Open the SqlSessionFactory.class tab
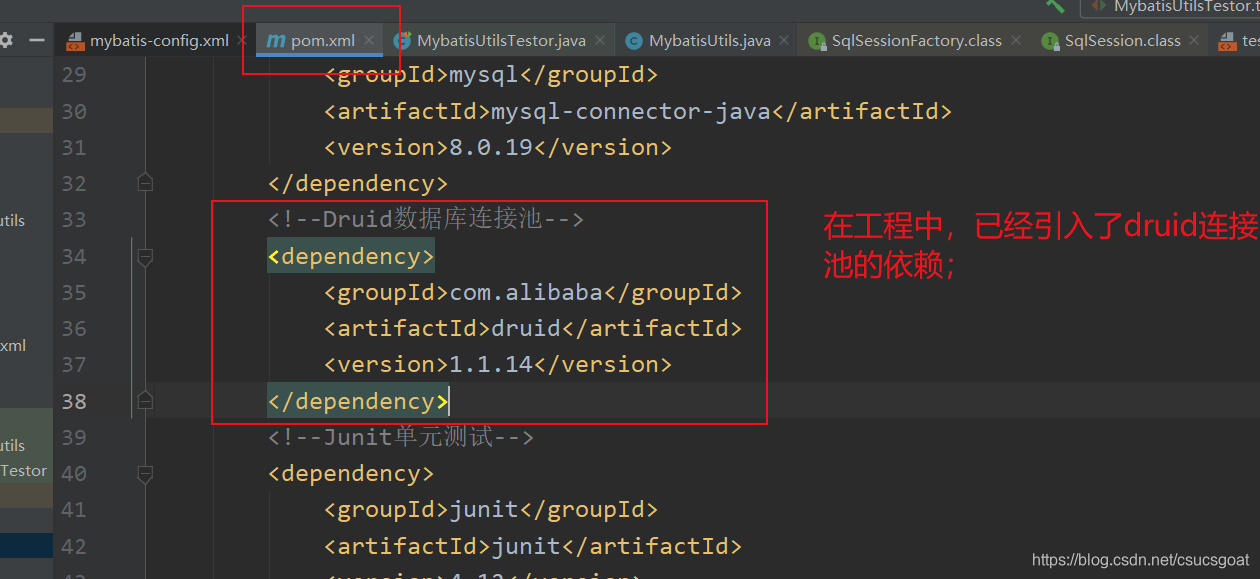The height and width of the screenshot is (579, 1260). click(916, 41)
